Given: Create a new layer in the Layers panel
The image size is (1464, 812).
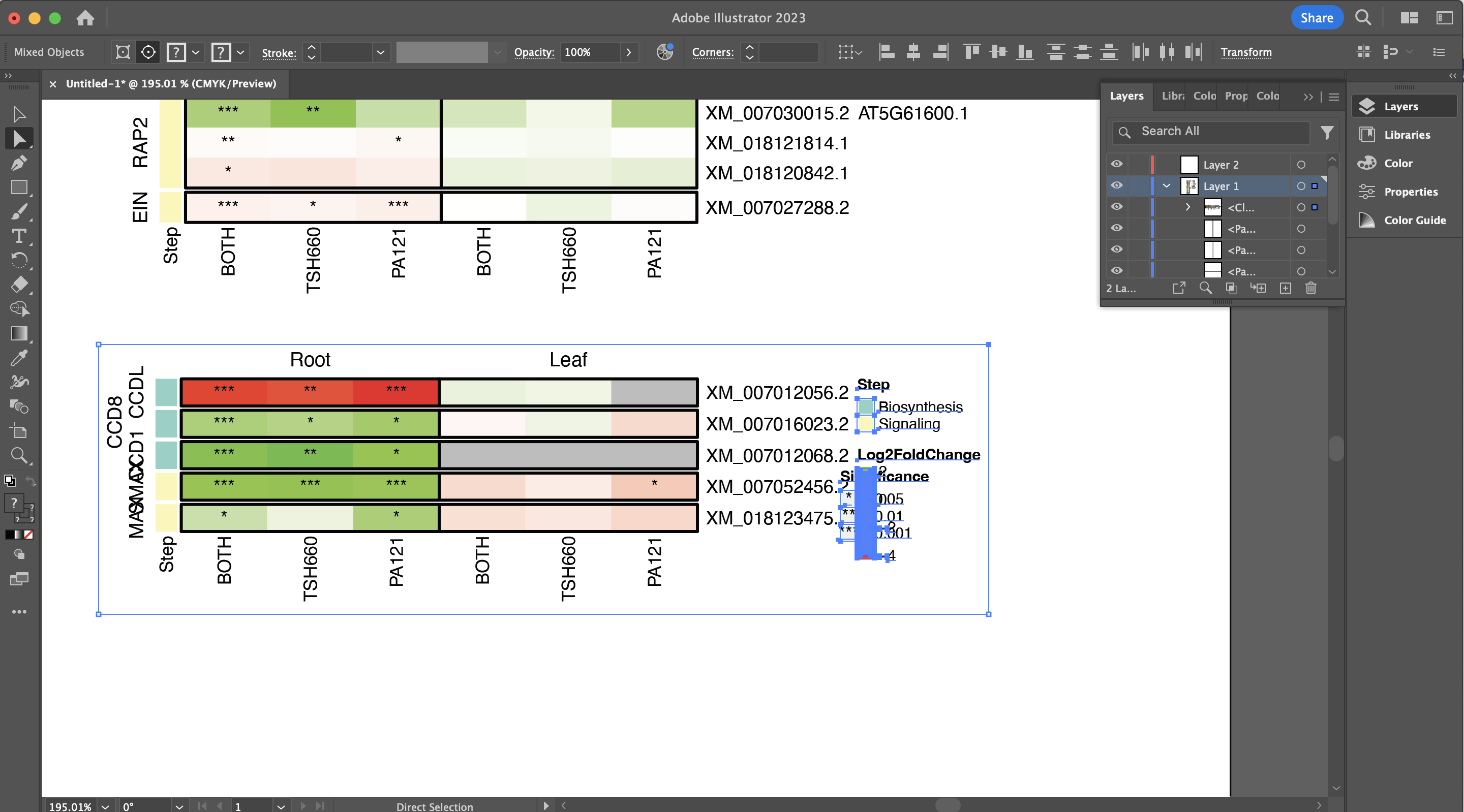Looking at the screenshot, I should coord(1285,288).
